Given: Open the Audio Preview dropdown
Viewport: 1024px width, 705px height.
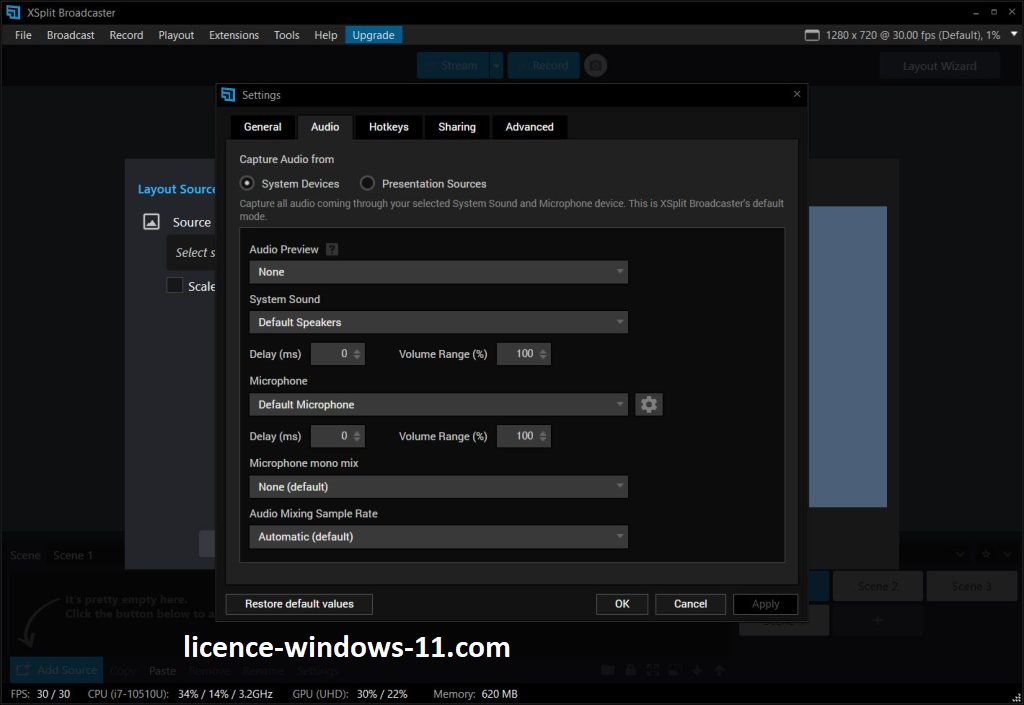Looking at the screenshot, I should tap(438, 272).
